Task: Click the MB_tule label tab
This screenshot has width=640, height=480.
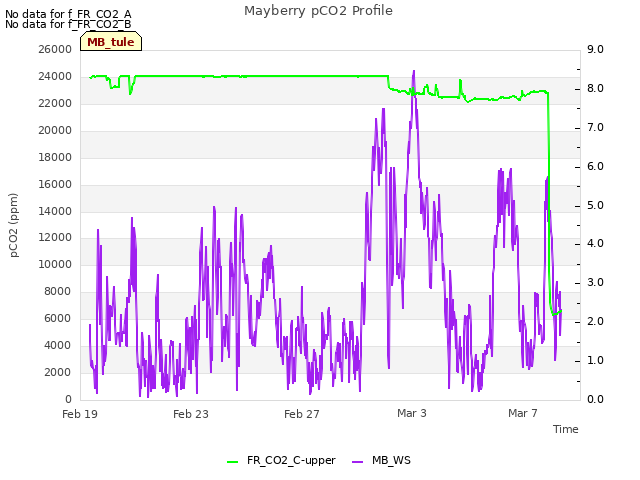Action: (111, 42)
